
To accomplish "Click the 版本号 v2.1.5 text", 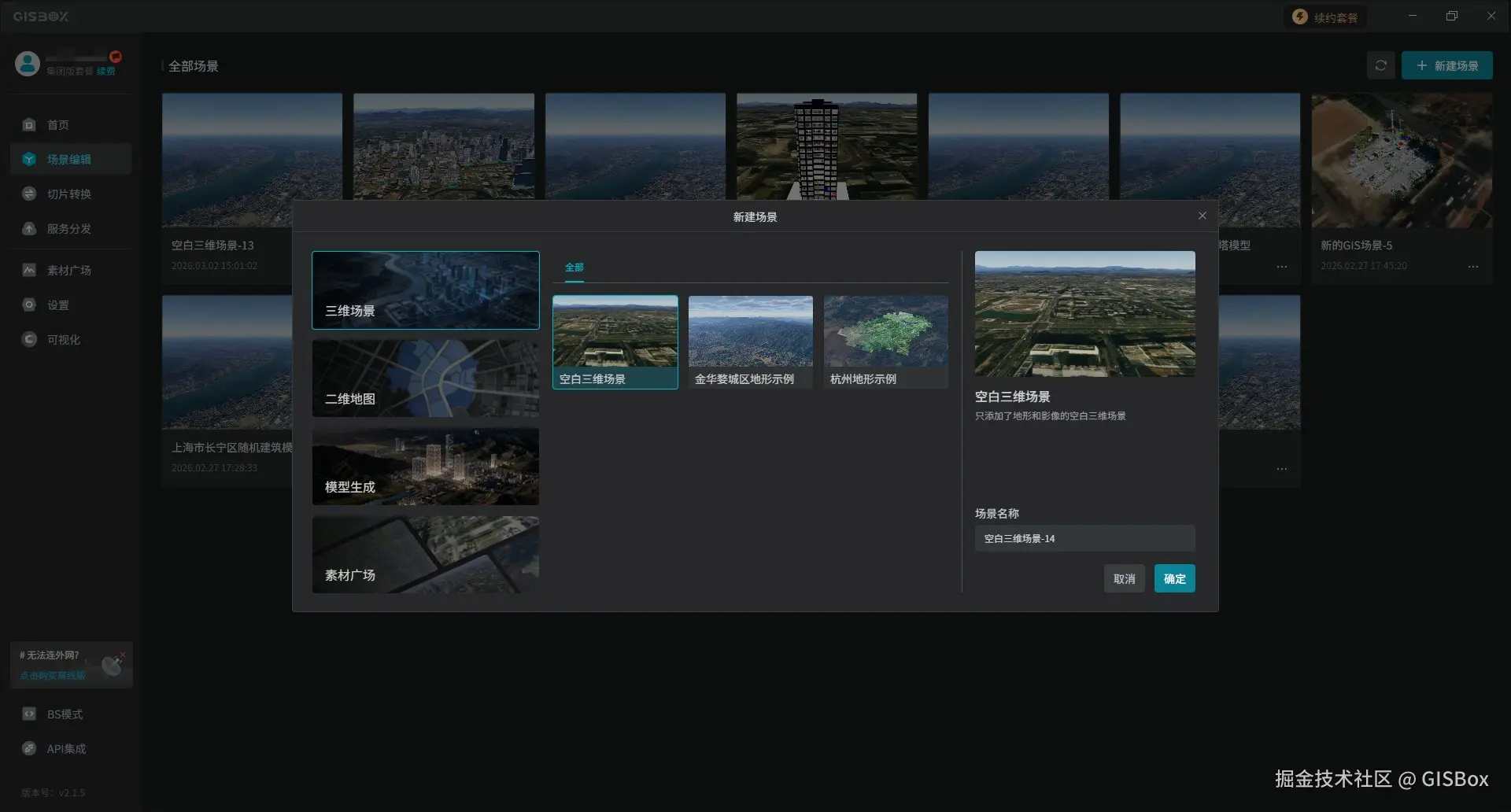I will 53,792.
